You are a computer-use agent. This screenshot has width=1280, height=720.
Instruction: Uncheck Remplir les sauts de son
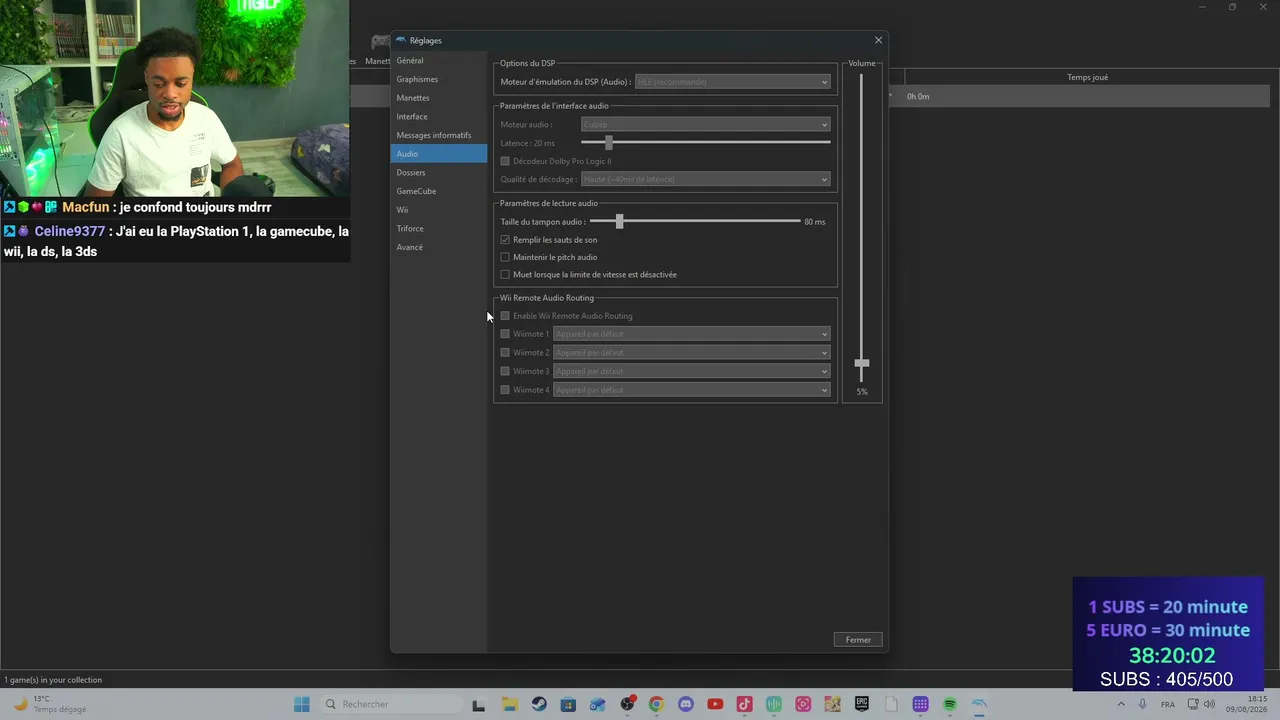(x=505, y=240)
